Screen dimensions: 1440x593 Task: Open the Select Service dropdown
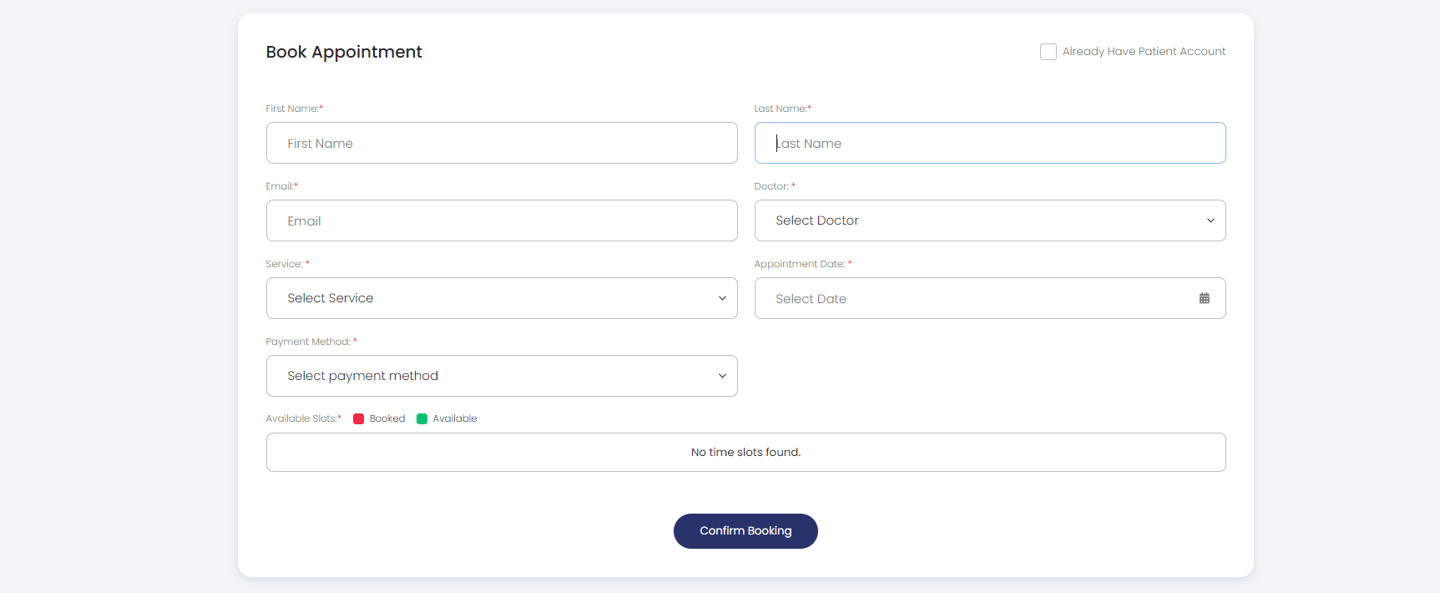click(502, 298)
